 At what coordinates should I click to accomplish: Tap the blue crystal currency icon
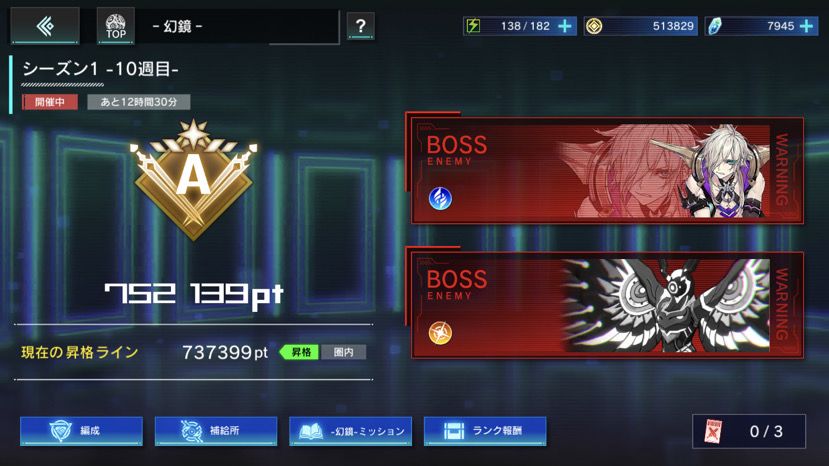click(715, 26)
